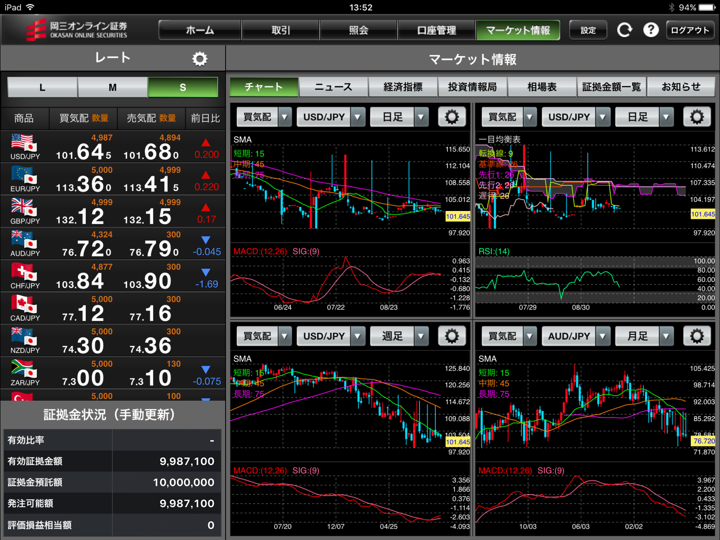
Task: Select size L in rate panel
Action: tap(42, 88)
